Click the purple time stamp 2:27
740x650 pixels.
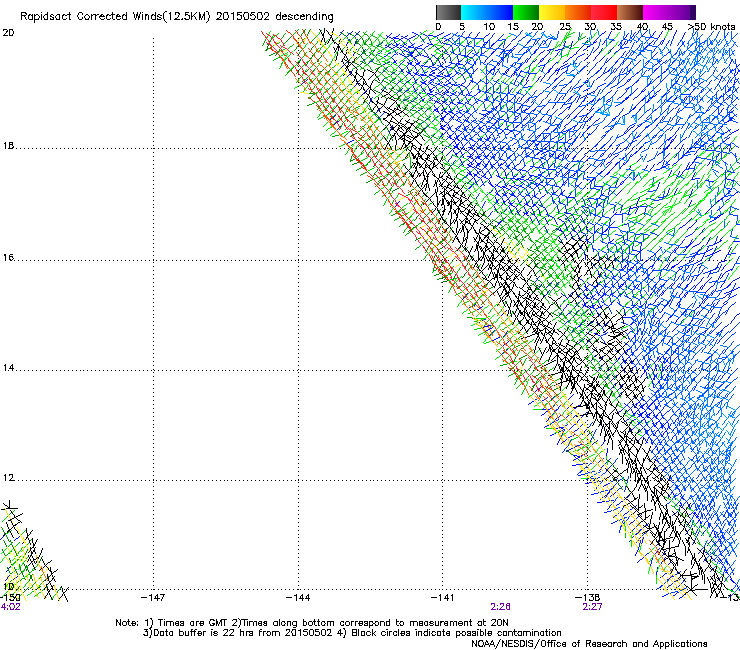592,607
